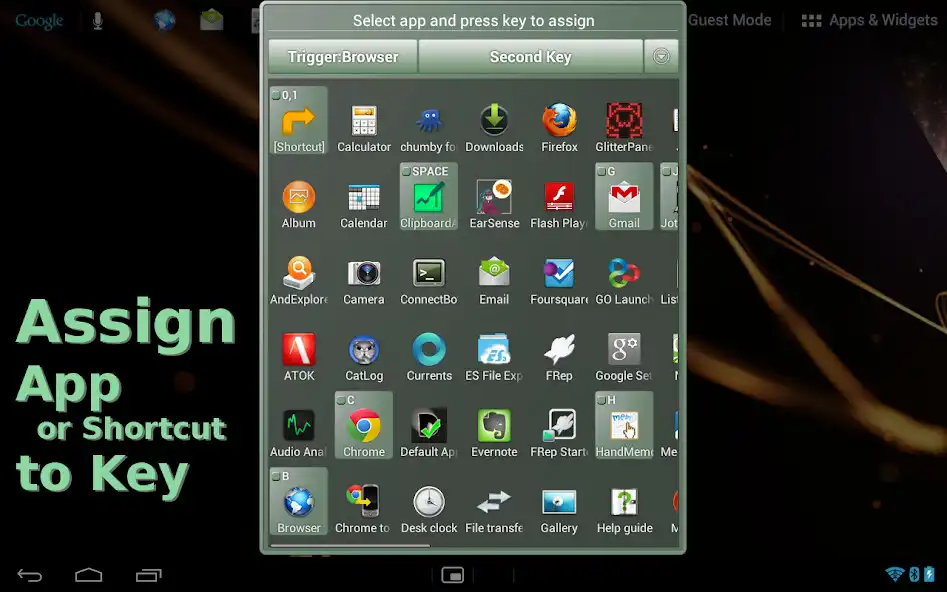The height and width of the screenshot is (592, 947).
Task: Toggle the checkbox marked B on Browser
Action: (x=276, y=477)
